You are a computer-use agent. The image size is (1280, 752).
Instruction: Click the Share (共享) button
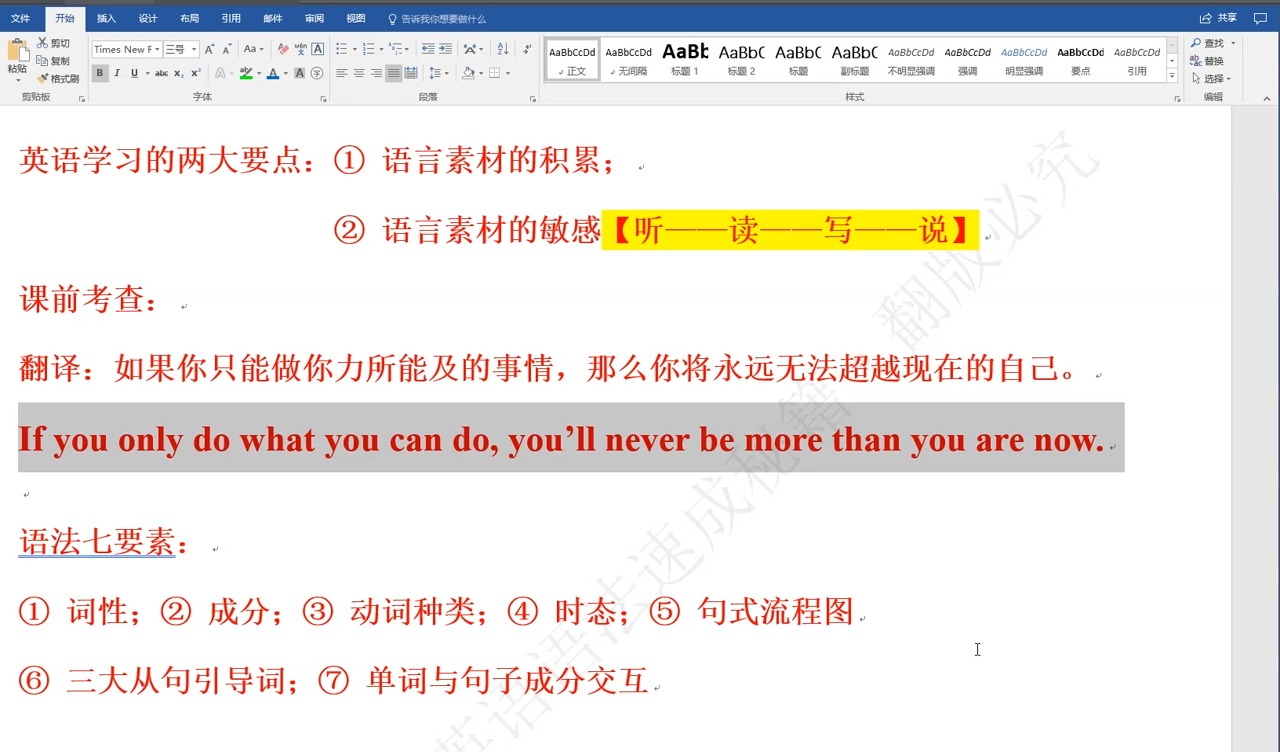(x=1219, y=18)
